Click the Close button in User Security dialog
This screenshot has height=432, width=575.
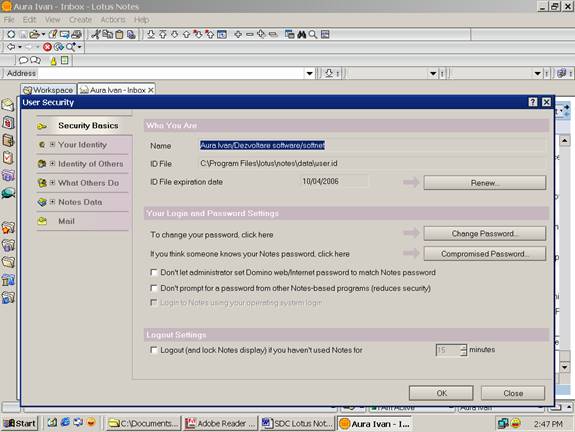pos(513,393)
